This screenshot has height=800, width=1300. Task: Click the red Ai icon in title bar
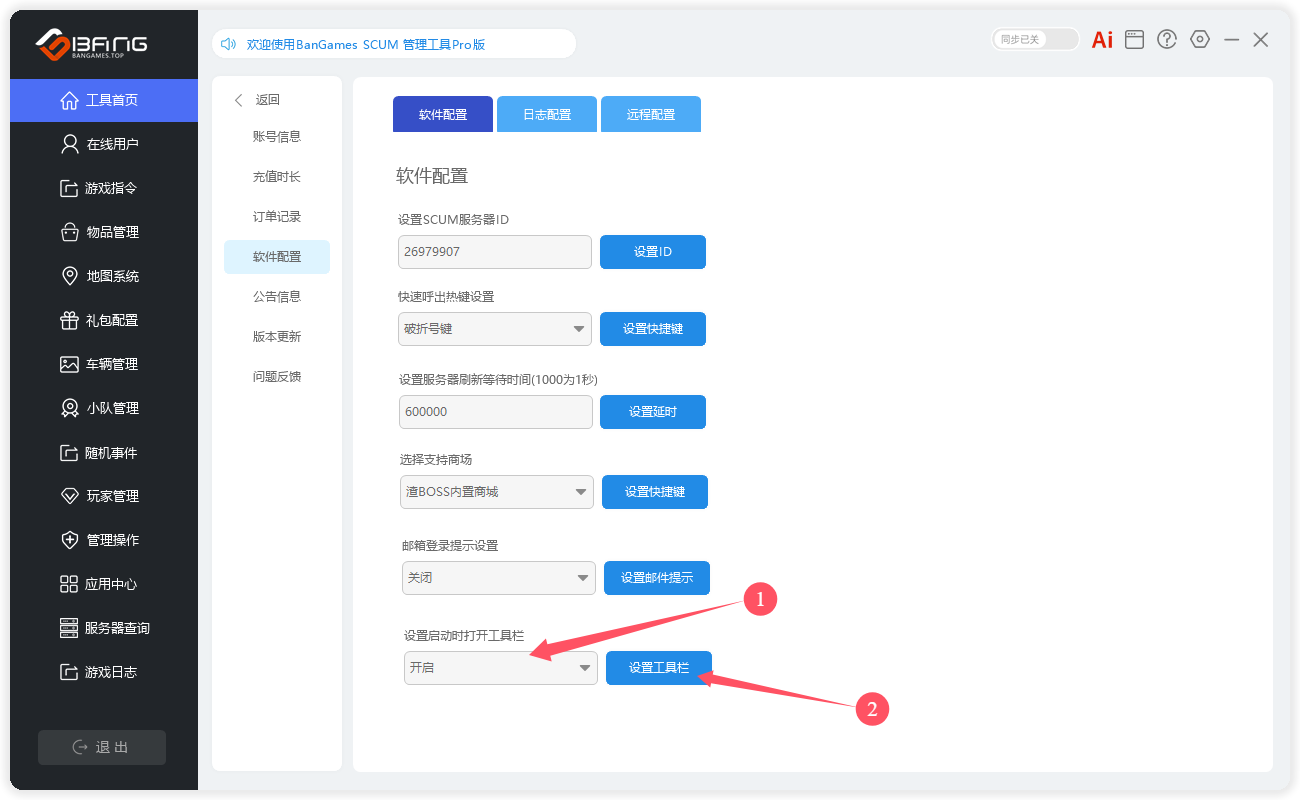point(1102,40)
